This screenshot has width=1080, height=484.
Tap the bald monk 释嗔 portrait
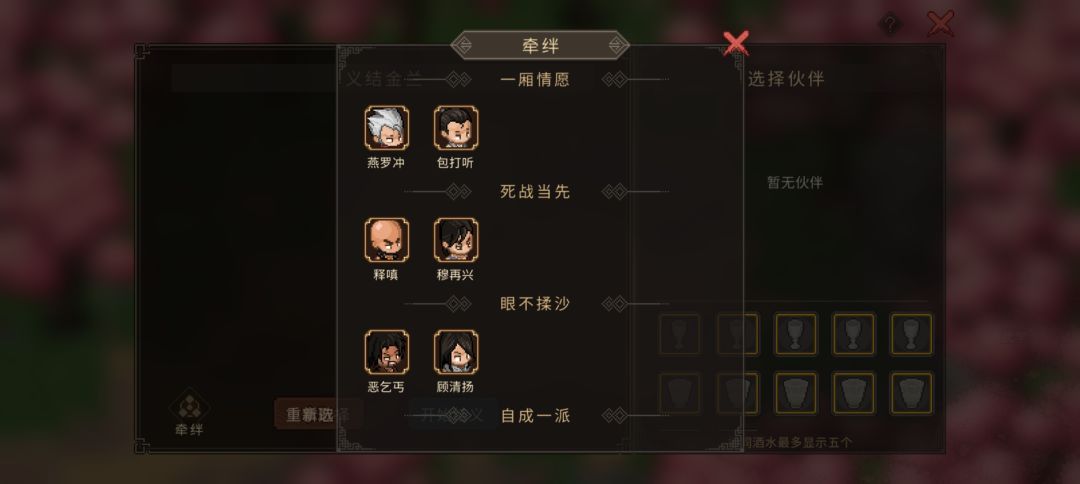pos(386,240)
